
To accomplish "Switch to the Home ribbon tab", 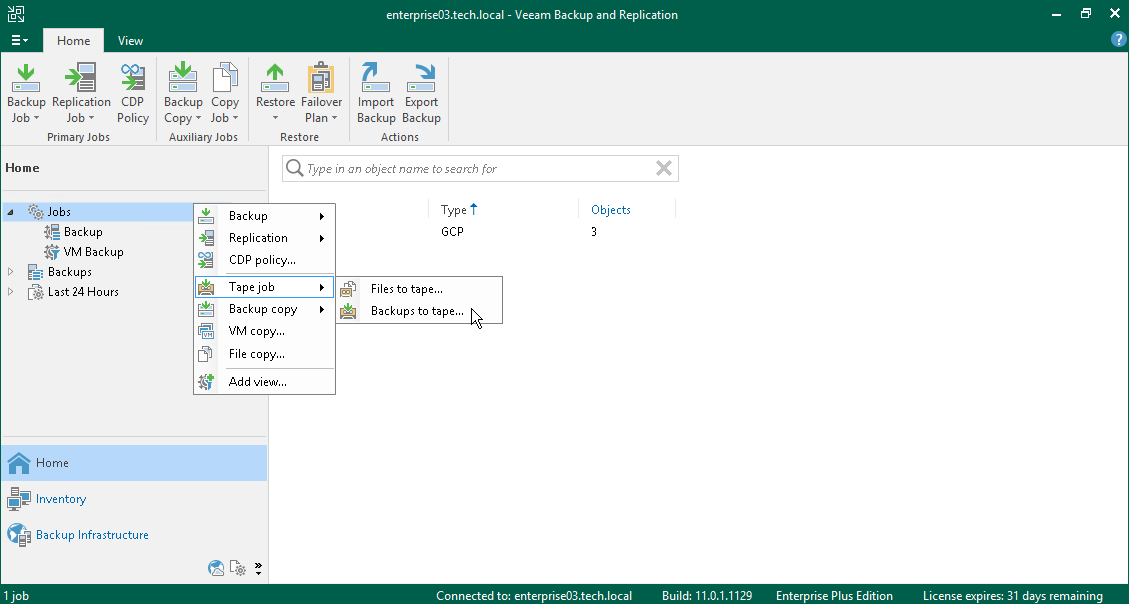I will [x=73, y=40].
